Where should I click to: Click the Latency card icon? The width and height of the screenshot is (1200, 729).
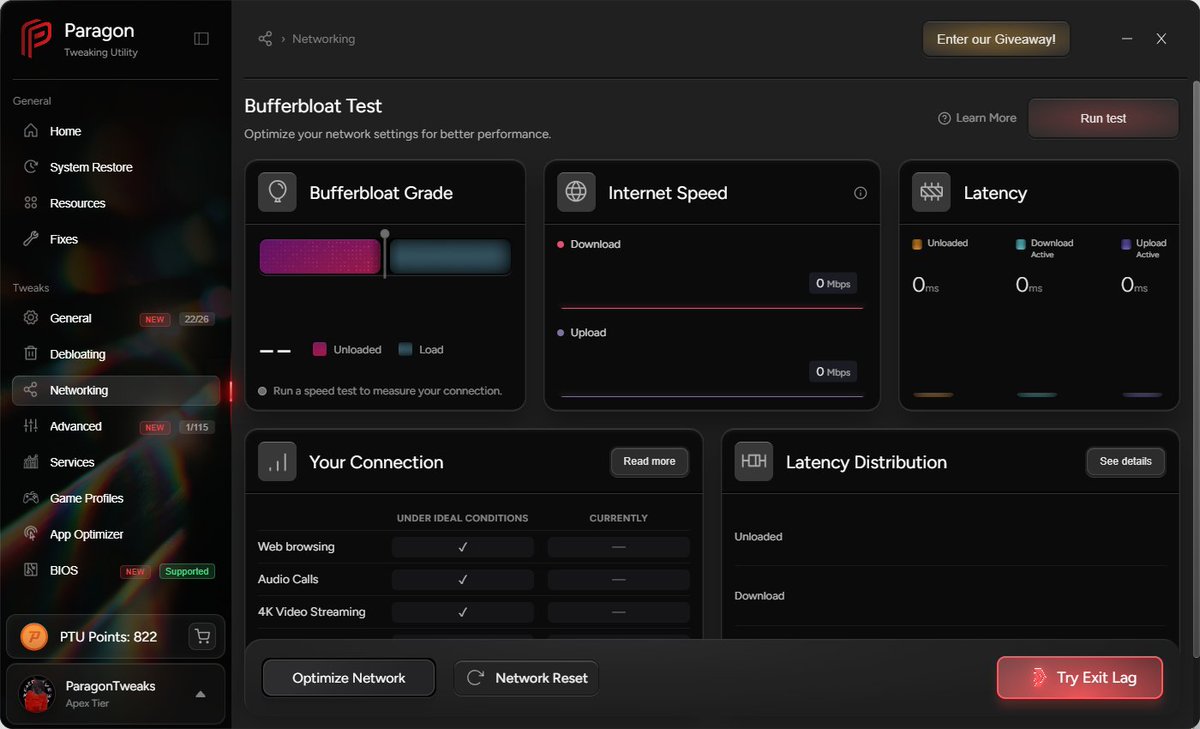[931, 192]
